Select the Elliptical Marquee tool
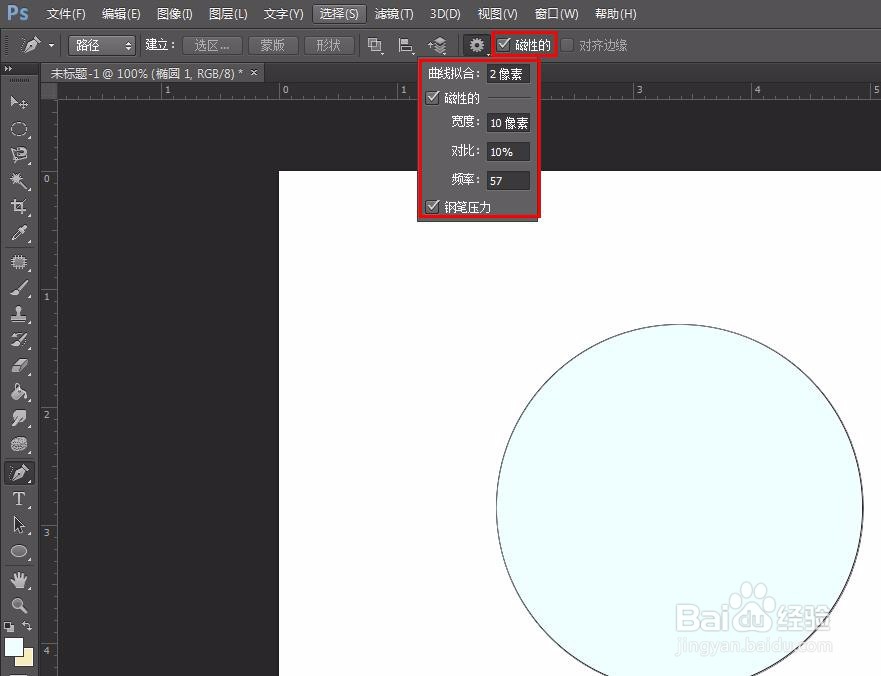This screenshot has height=676, width=881. click(19, 129)
